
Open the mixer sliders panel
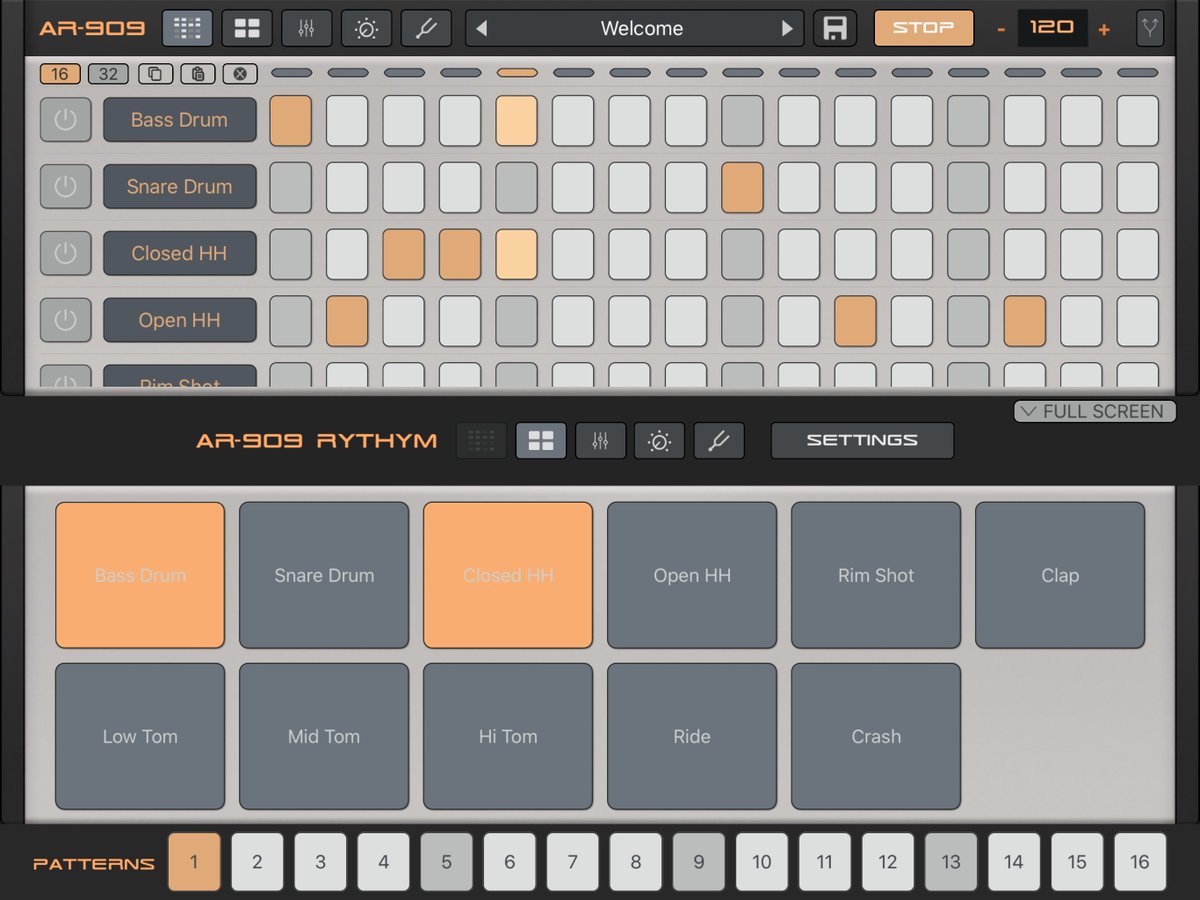pyautogui.click(x=306, y=28)
